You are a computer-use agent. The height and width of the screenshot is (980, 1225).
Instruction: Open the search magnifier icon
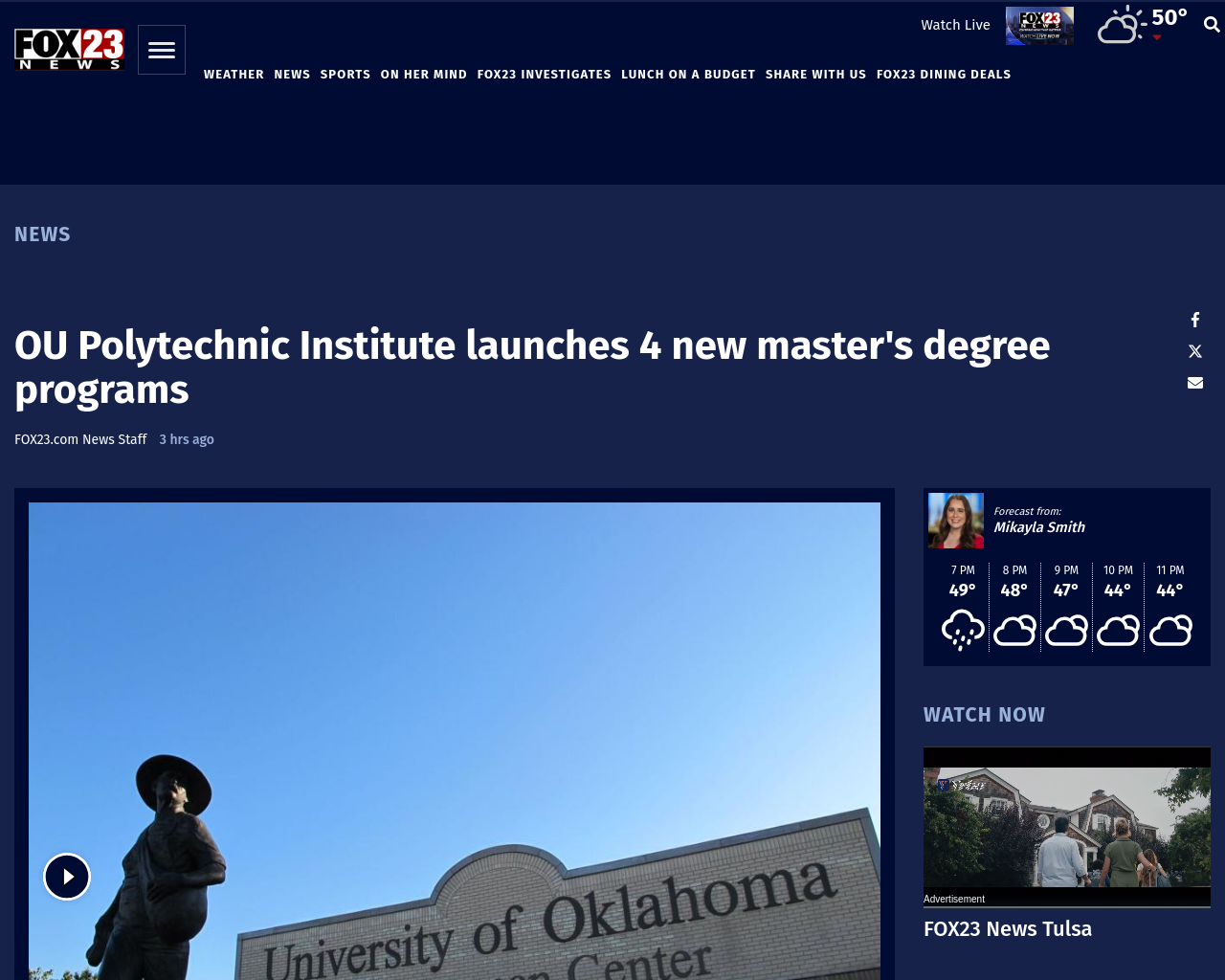(1212, 25)
